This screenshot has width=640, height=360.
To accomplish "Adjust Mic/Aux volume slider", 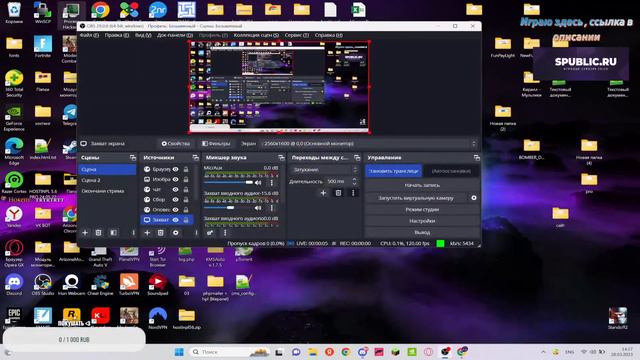I will (x=229, y=182).
